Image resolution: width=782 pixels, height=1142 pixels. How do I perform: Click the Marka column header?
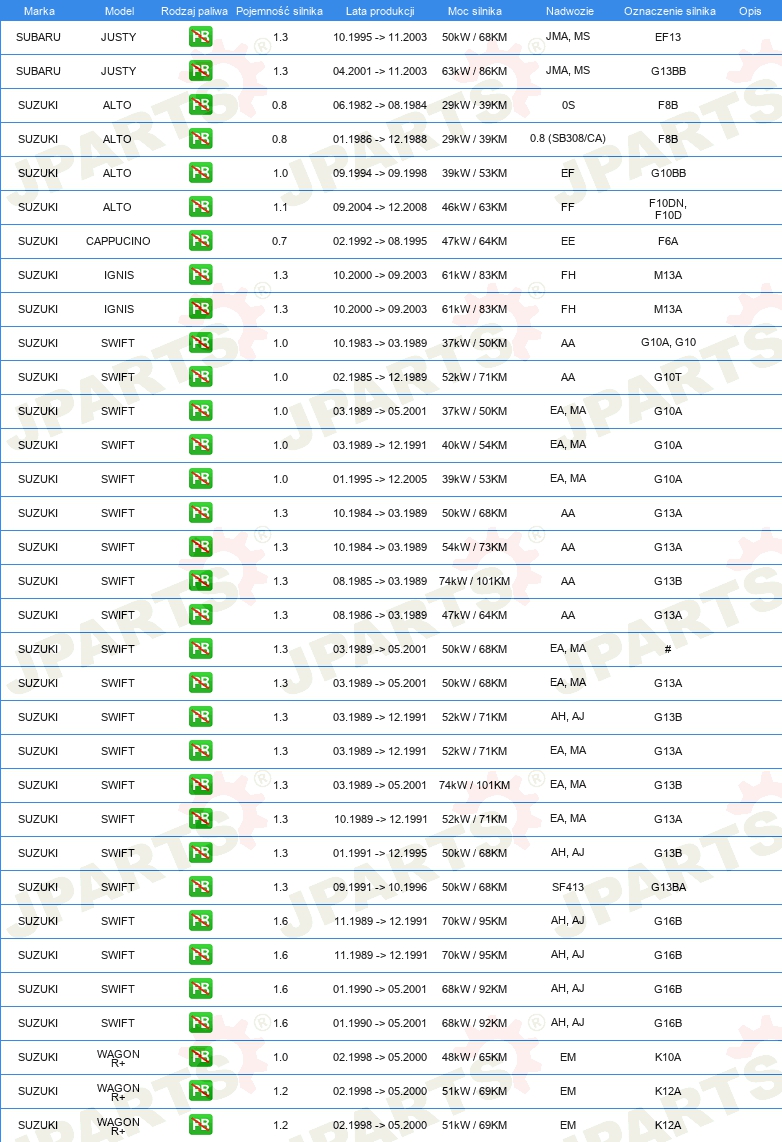(39, 11)
